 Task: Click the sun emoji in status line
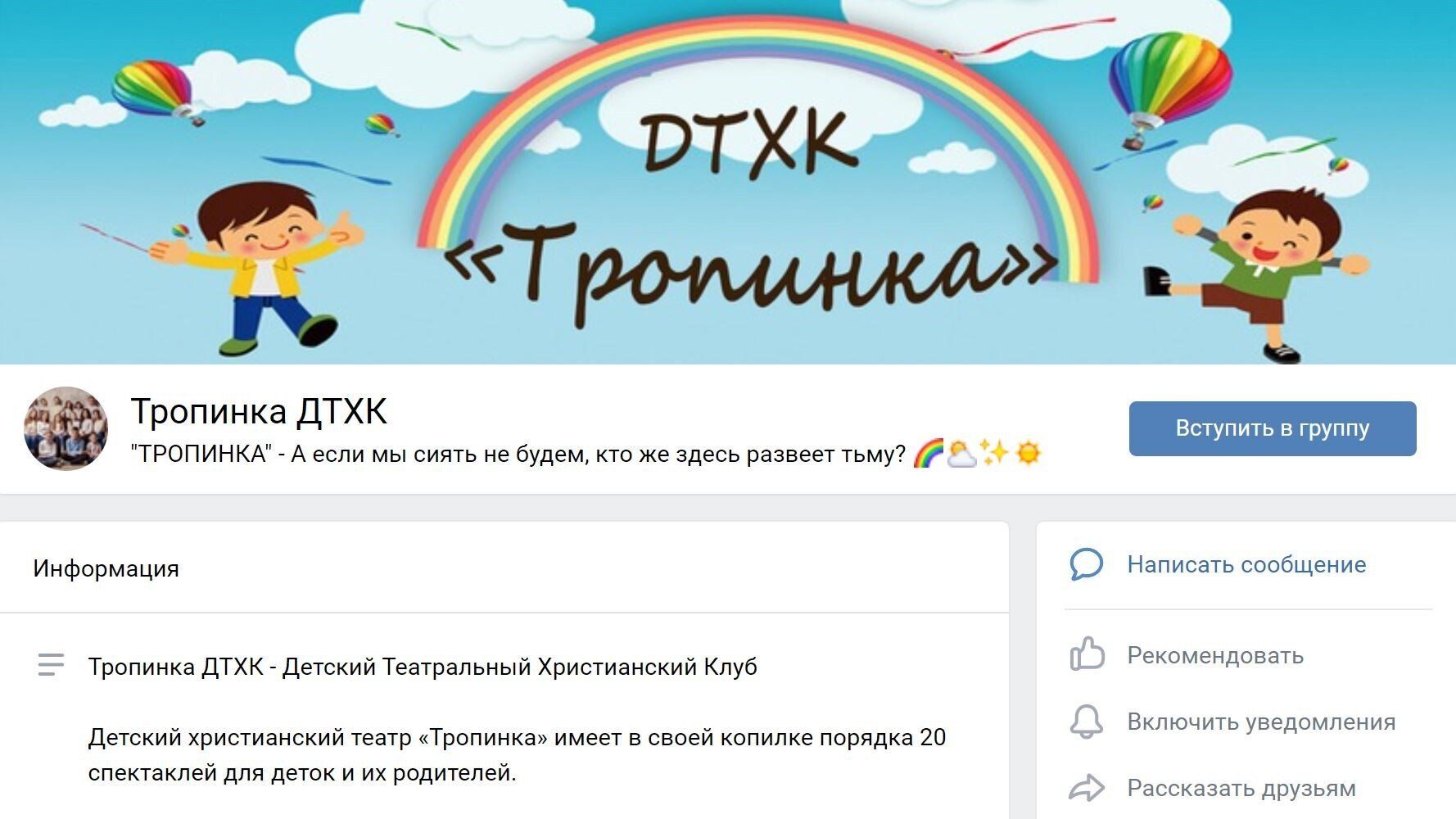coord(1028,452)
